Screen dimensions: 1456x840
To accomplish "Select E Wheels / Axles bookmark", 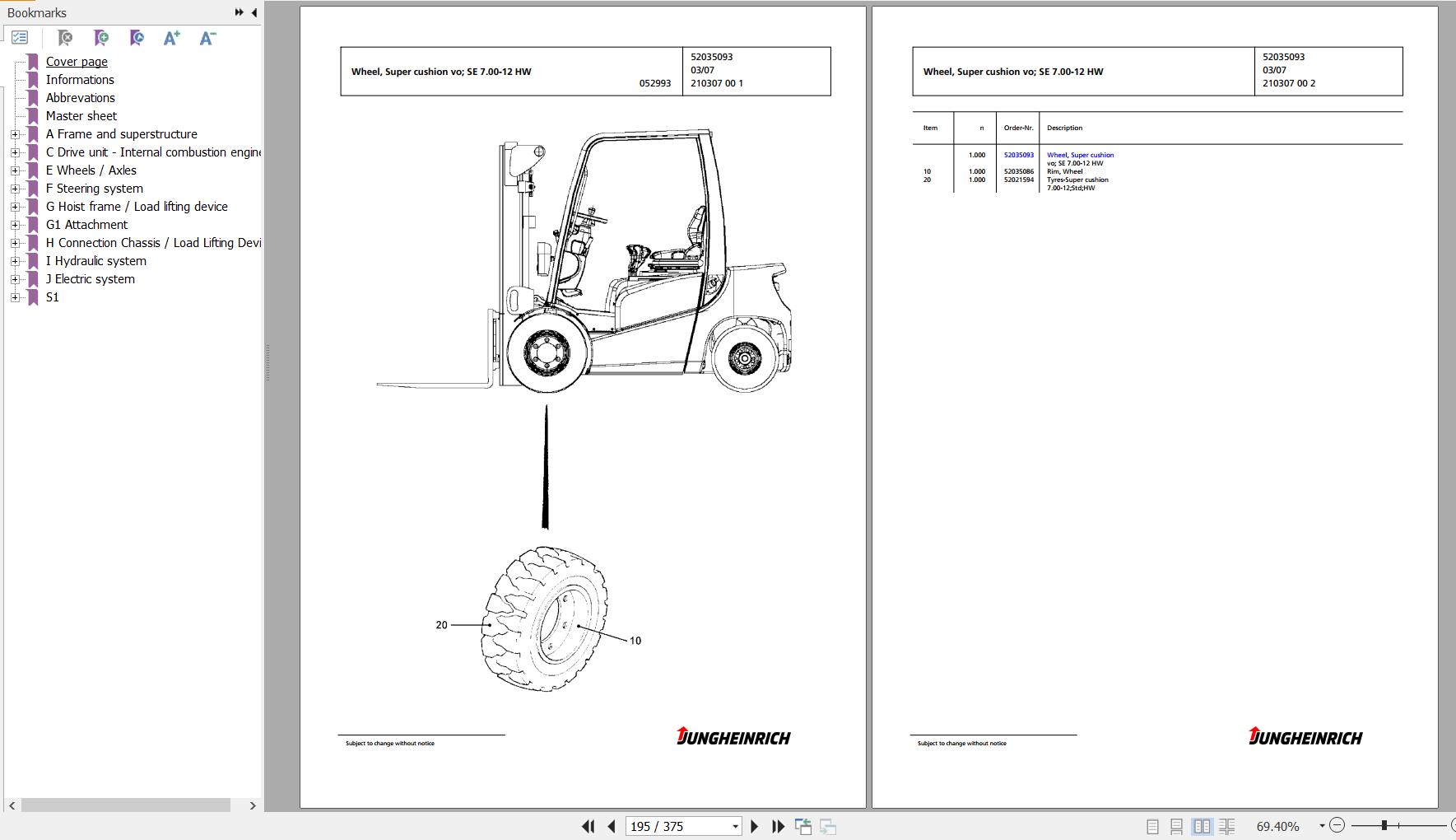I will pyautogui.click(x=91, y=170).
